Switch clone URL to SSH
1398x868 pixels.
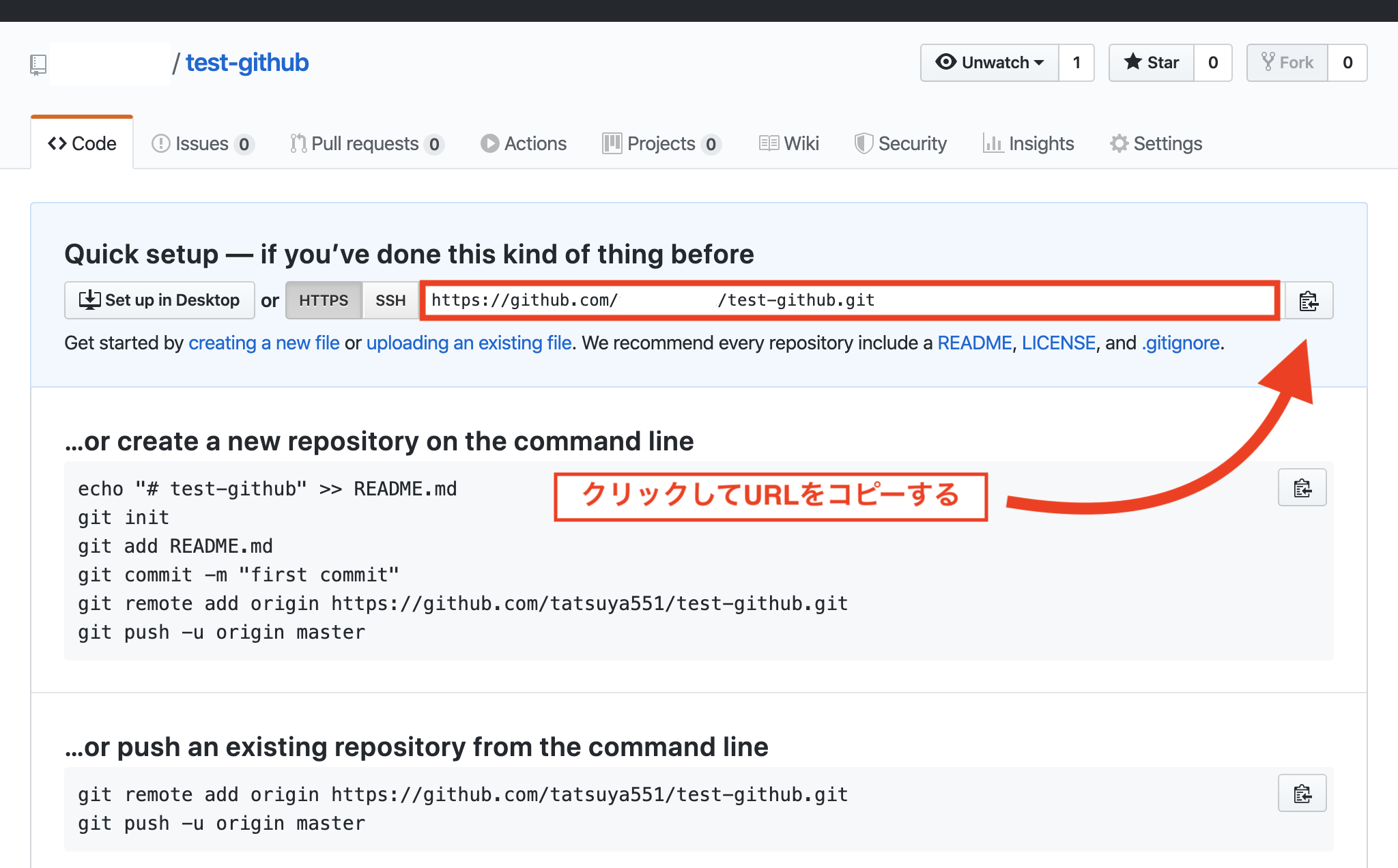pos(390,300)
